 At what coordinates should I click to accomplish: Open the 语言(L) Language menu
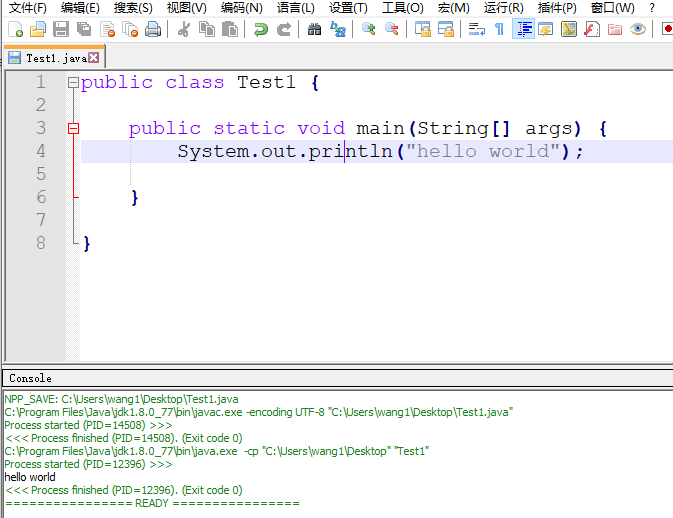pyautogui.click(x=295, y=8)
